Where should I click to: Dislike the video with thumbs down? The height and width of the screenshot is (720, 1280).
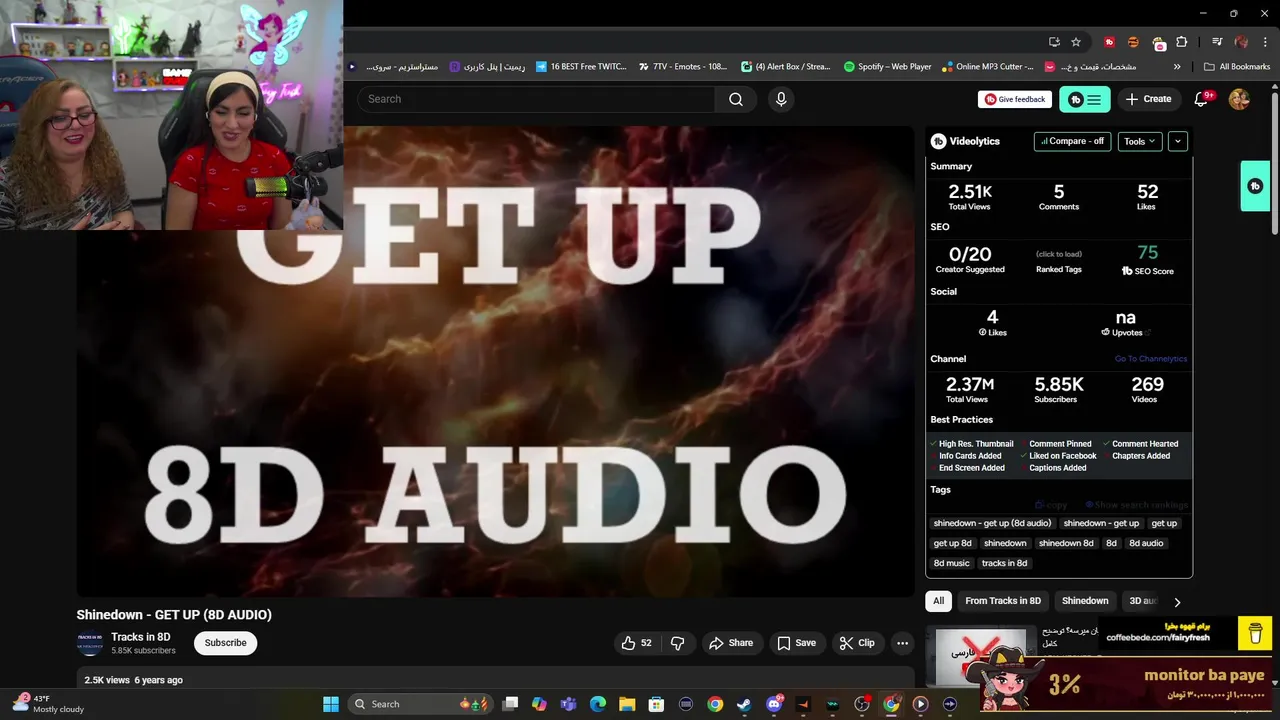[677, 643]
